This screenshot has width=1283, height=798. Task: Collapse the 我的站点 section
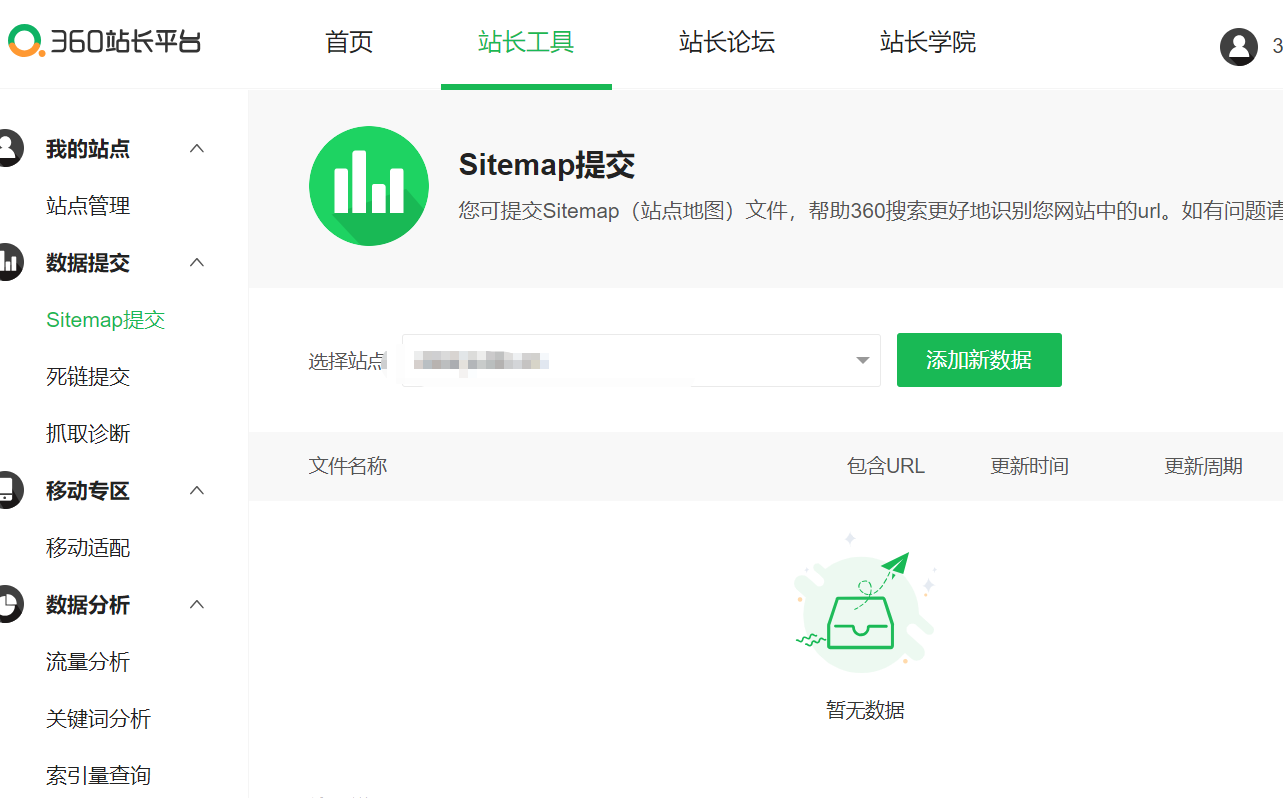(196, 148)
